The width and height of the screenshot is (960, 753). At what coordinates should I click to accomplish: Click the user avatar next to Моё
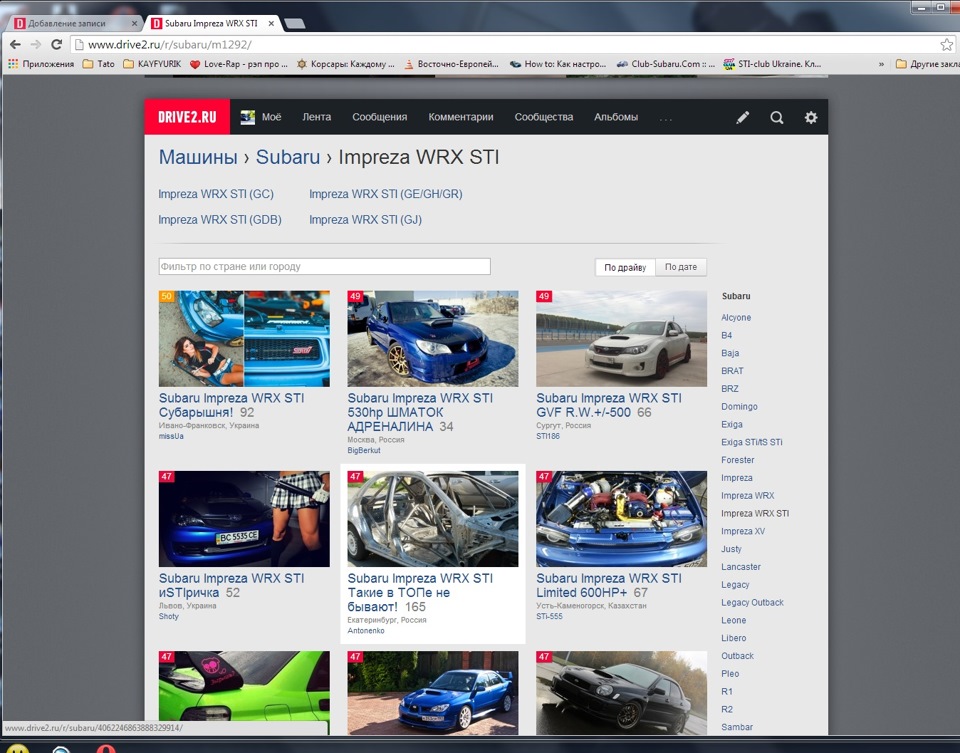click(x=247, y=117)
